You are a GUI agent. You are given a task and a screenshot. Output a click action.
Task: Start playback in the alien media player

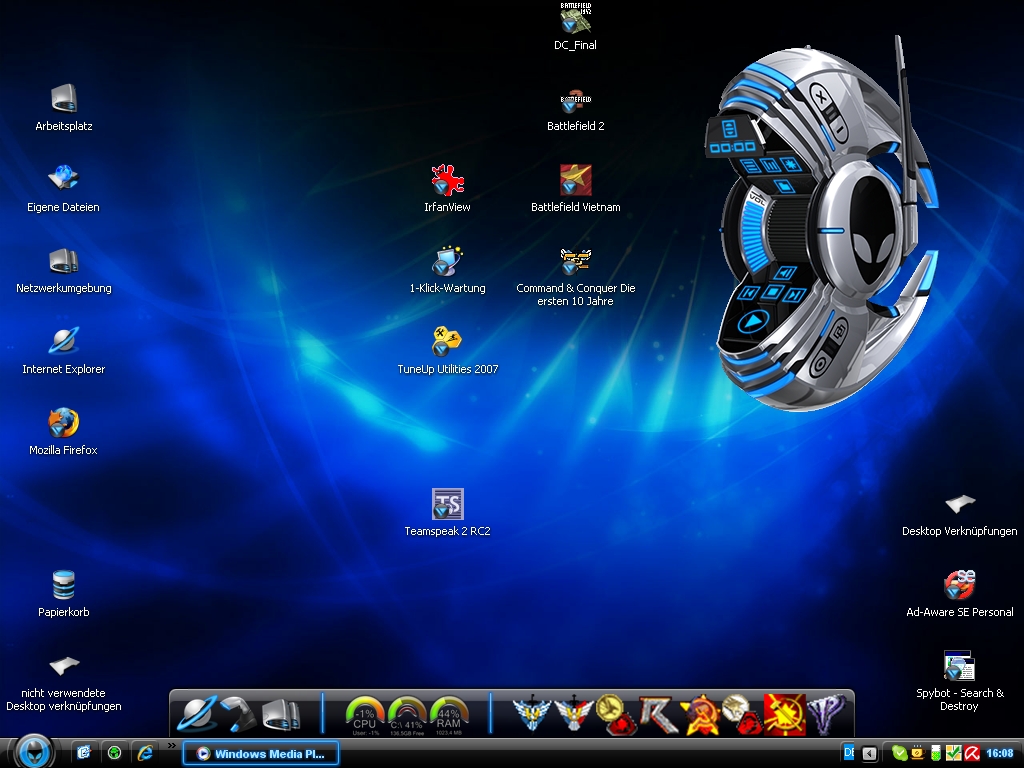[753, 322]
